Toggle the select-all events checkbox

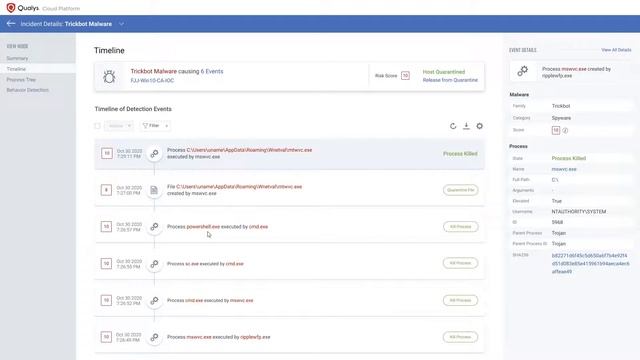[x=97, y=126]
